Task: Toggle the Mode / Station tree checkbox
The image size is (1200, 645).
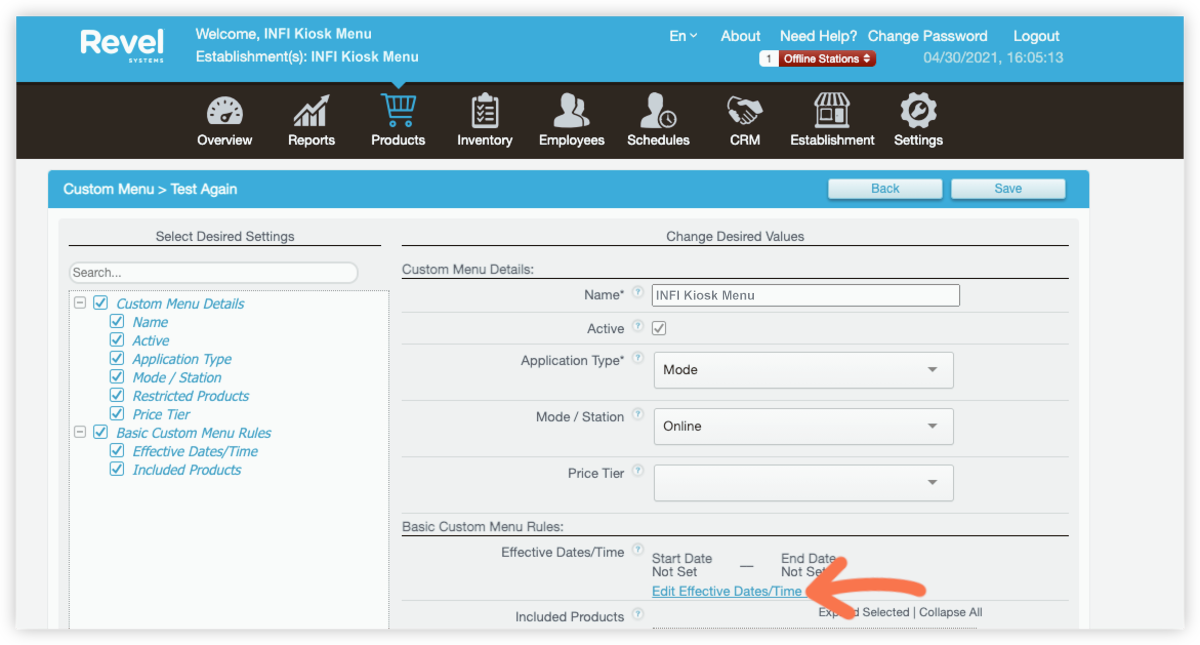Action: (116, 377)
